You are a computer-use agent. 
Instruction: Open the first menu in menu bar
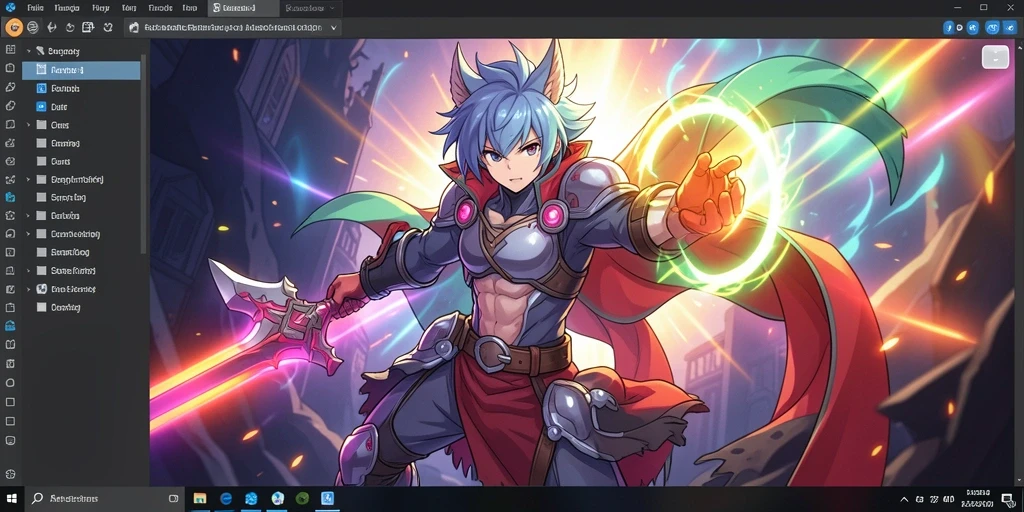(35, 8)
